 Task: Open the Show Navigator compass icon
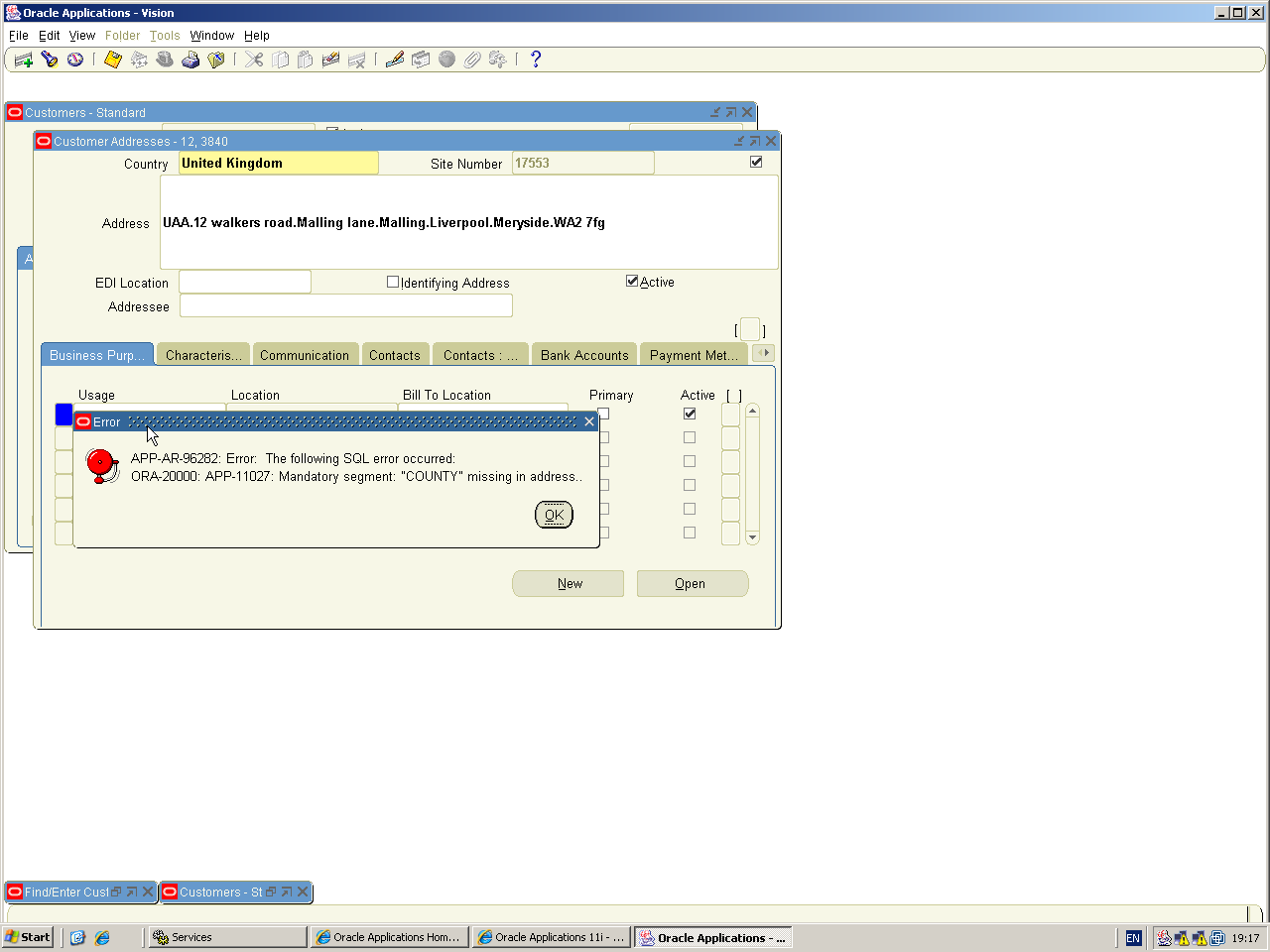(x=75, y=59)
